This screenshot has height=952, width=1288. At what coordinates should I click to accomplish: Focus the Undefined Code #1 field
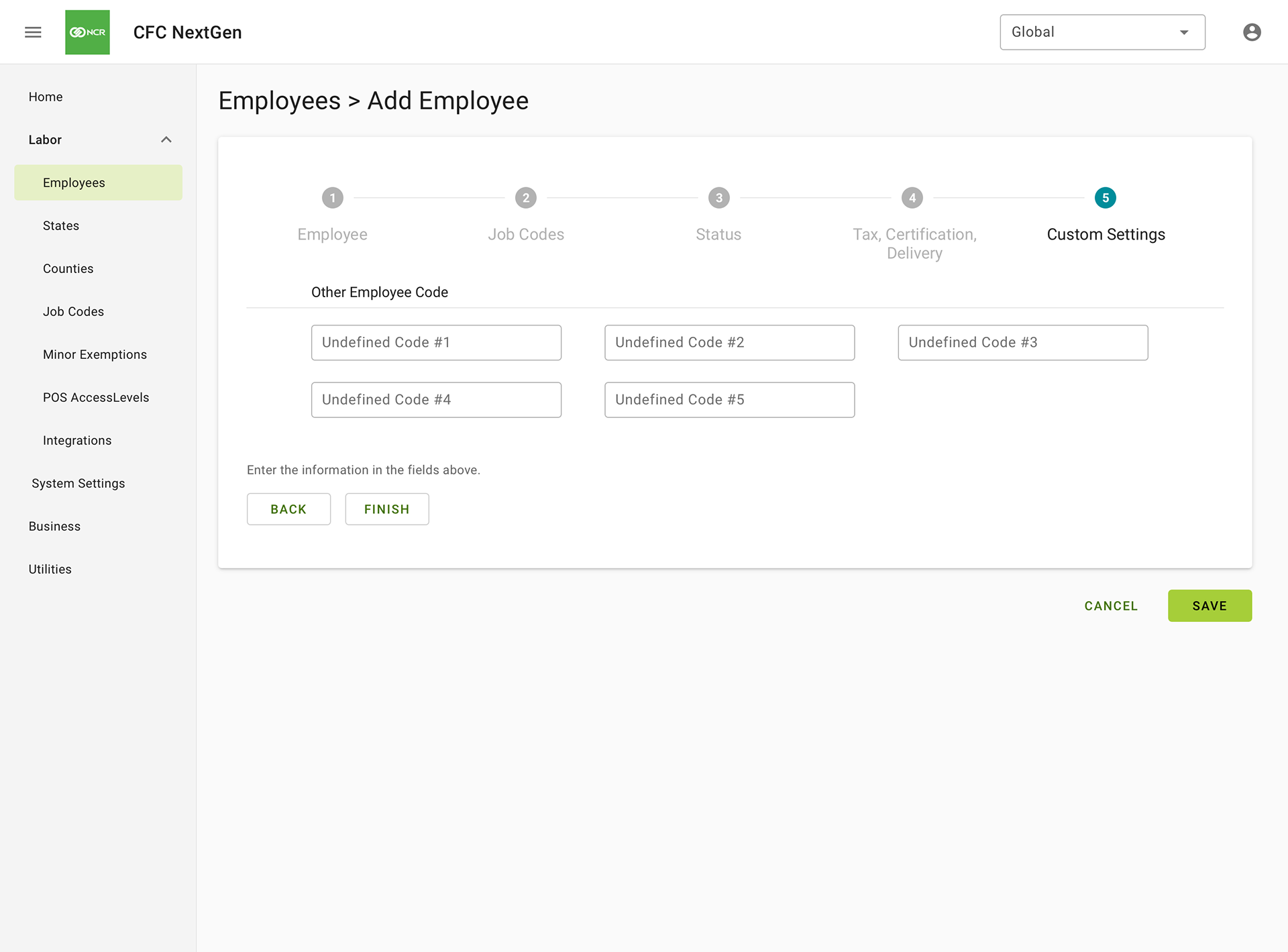(x=436, y=343)
